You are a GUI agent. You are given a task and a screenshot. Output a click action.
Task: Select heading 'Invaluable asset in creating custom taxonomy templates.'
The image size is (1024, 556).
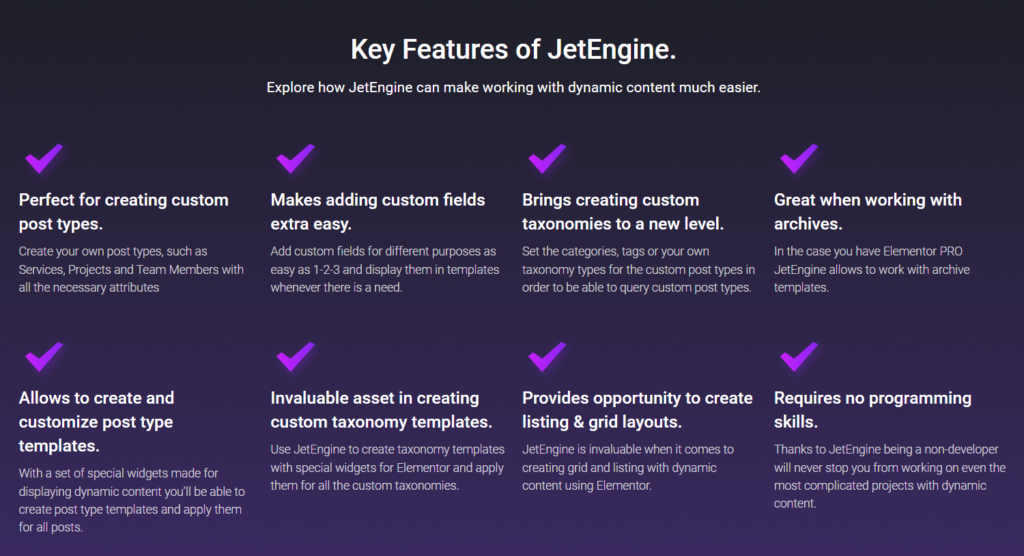point(381,410)
